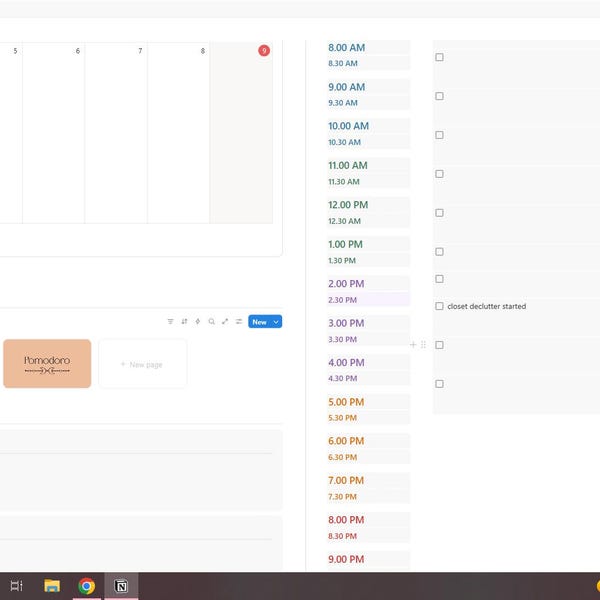The image size is (600, 600).
Task: Click the 12.00 PM time label
Action: tap(348, 205)
